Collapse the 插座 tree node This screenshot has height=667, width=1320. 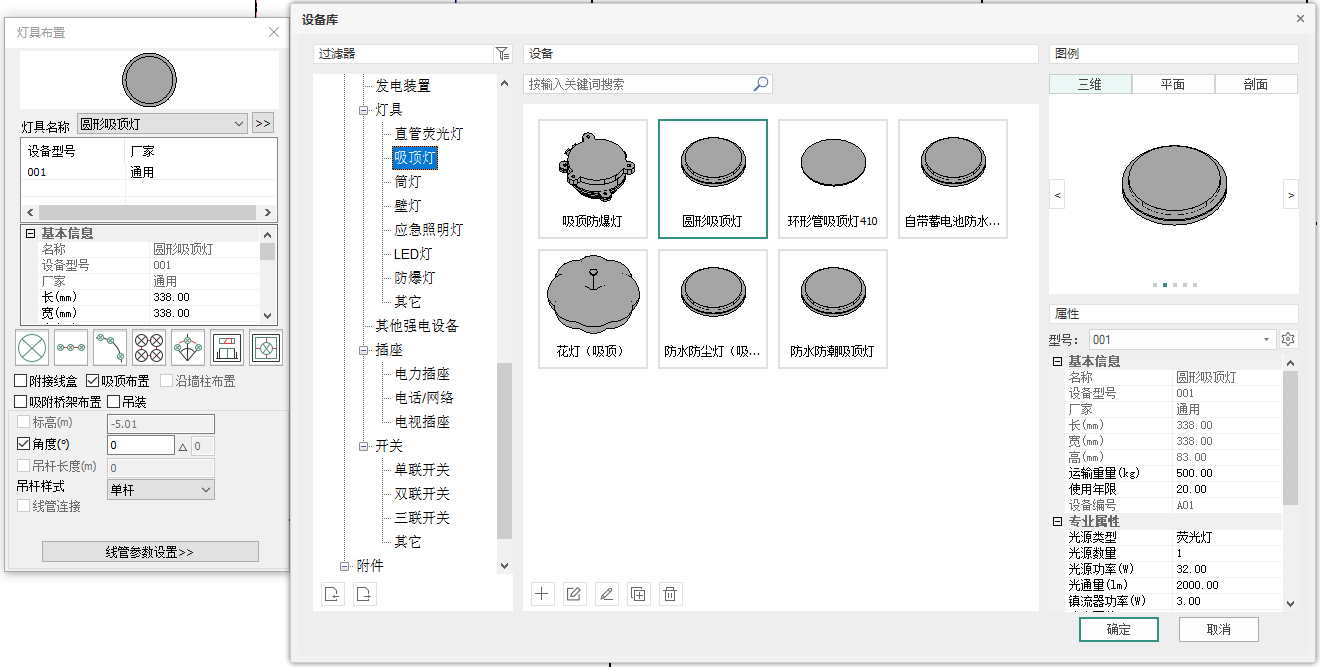[365, 350]
